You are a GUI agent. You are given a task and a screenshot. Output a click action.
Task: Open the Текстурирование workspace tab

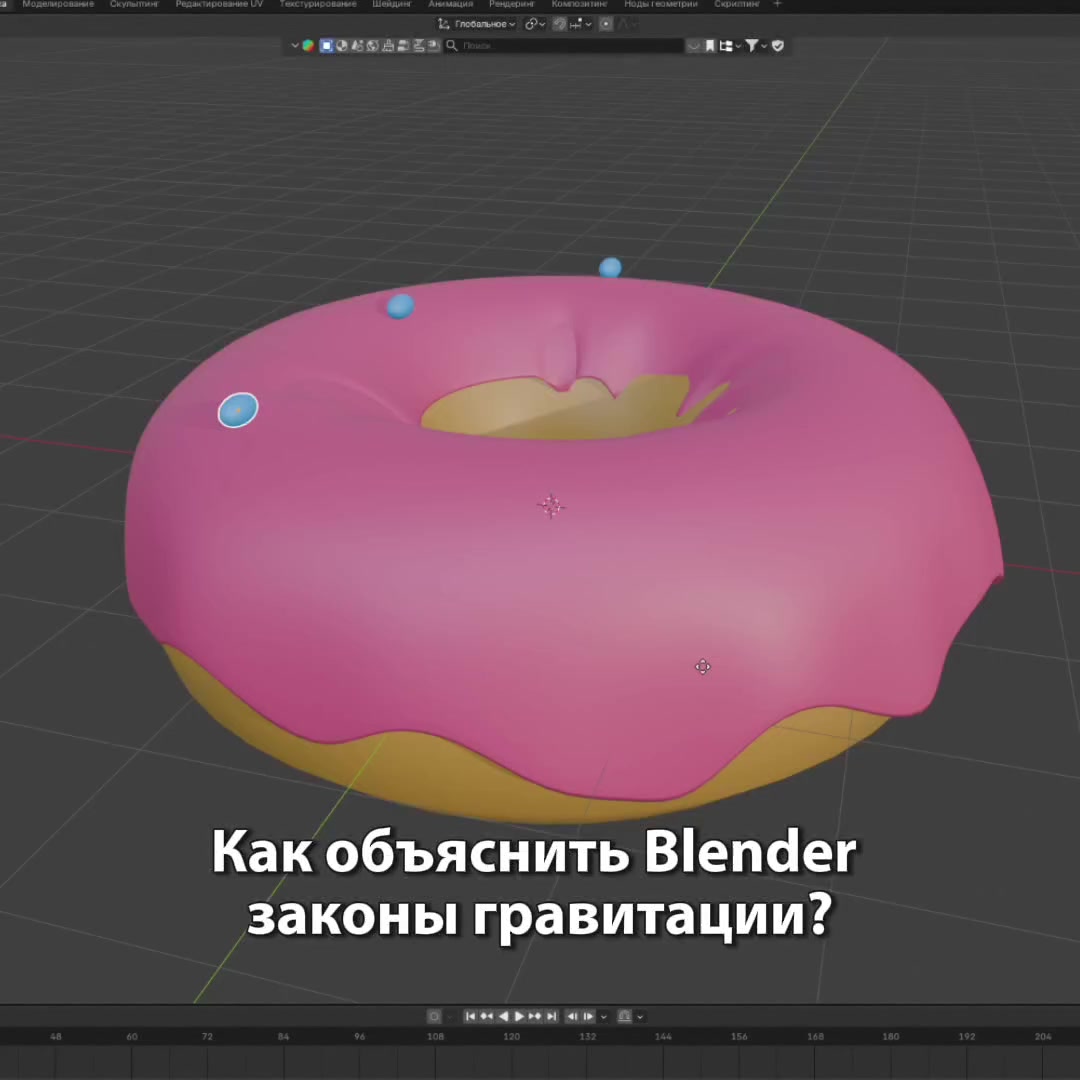(x=318, y=4)
